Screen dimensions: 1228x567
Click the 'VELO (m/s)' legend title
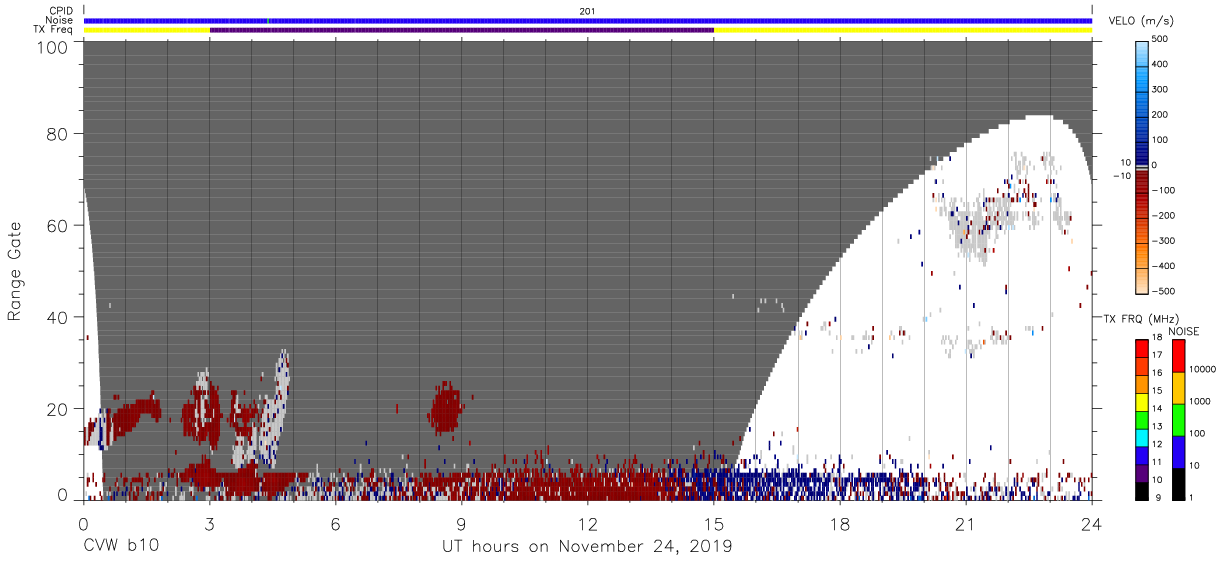pyautogui.click(x=1140, y=21)
